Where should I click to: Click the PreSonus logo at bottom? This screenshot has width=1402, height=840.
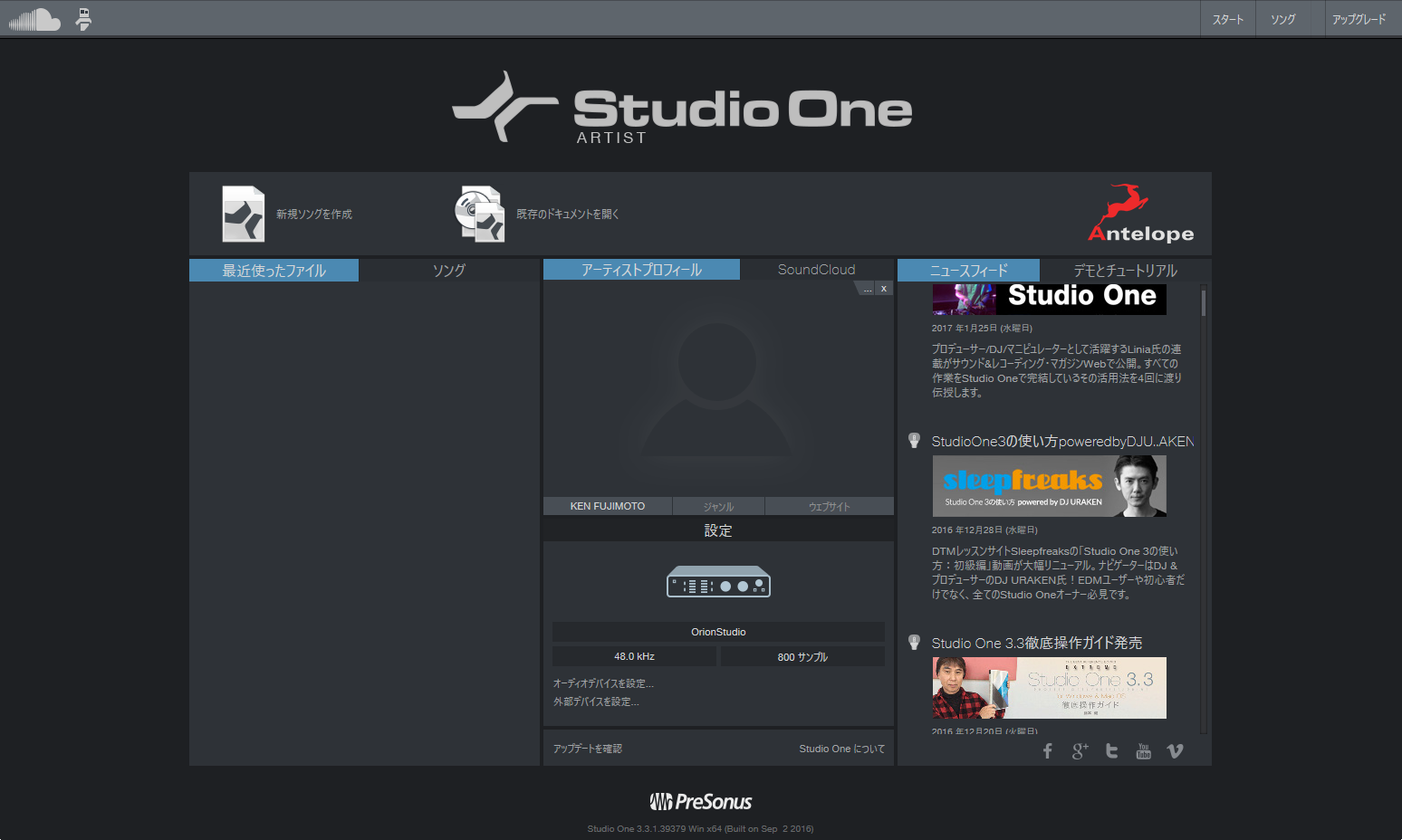point(701,802)
